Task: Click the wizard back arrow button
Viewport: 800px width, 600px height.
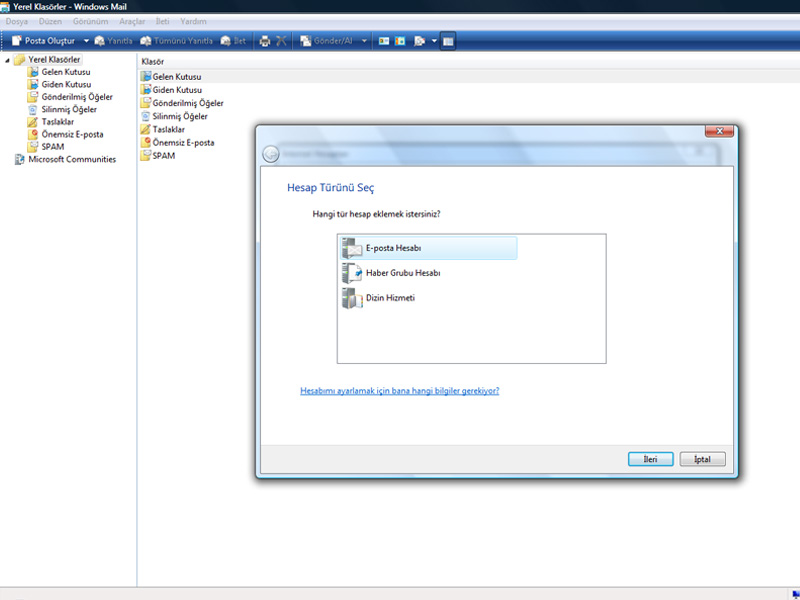Action: point(270,154)
